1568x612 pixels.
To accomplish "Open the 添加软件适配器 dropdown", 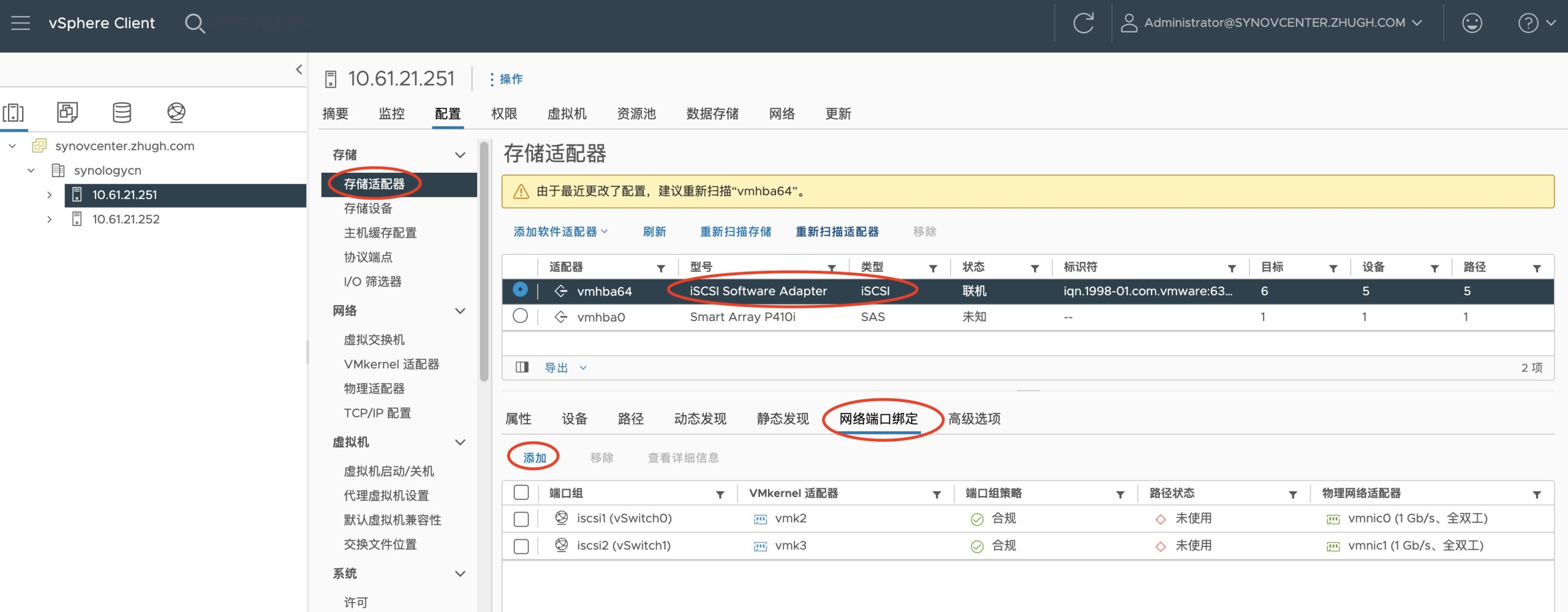I will pos(560,232).
